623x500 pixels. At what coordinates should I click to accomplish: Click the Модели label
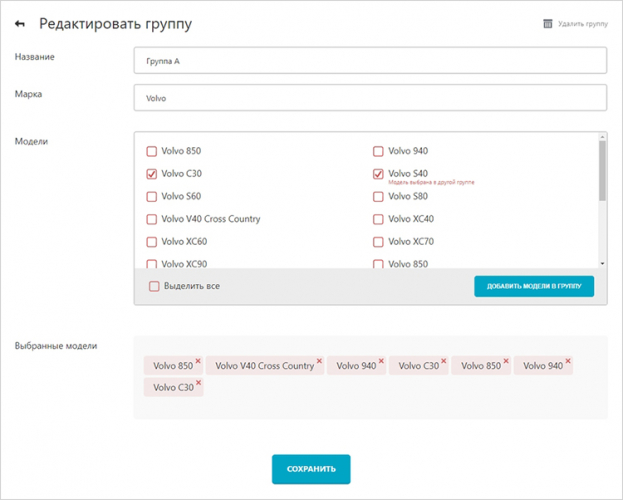pyautogui.click(x=31, y=141)
